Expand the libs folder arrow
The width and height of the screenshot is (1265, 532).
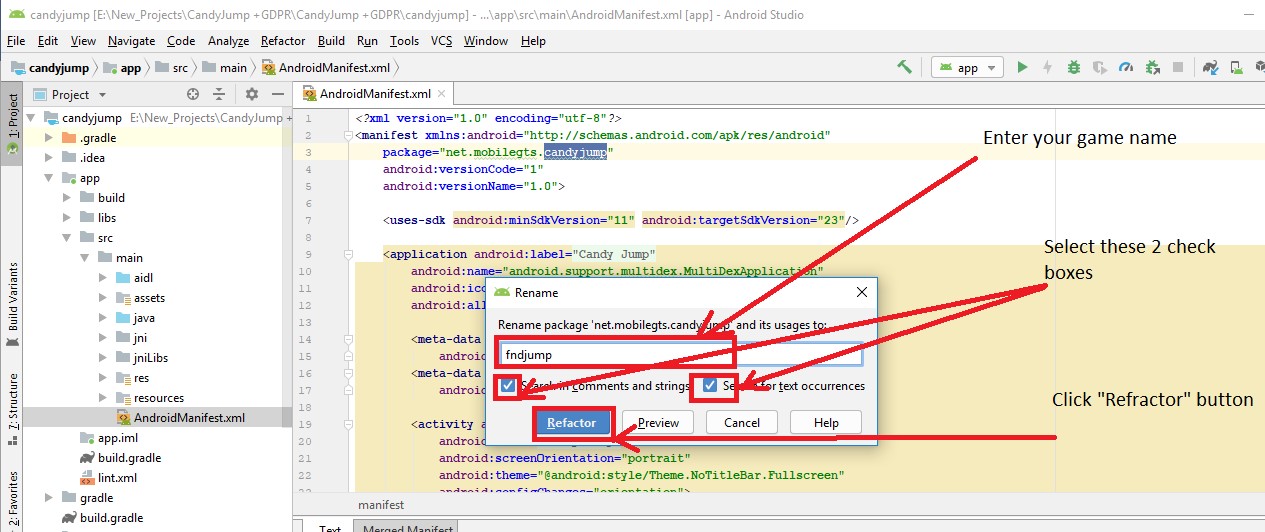coord(66,218)
